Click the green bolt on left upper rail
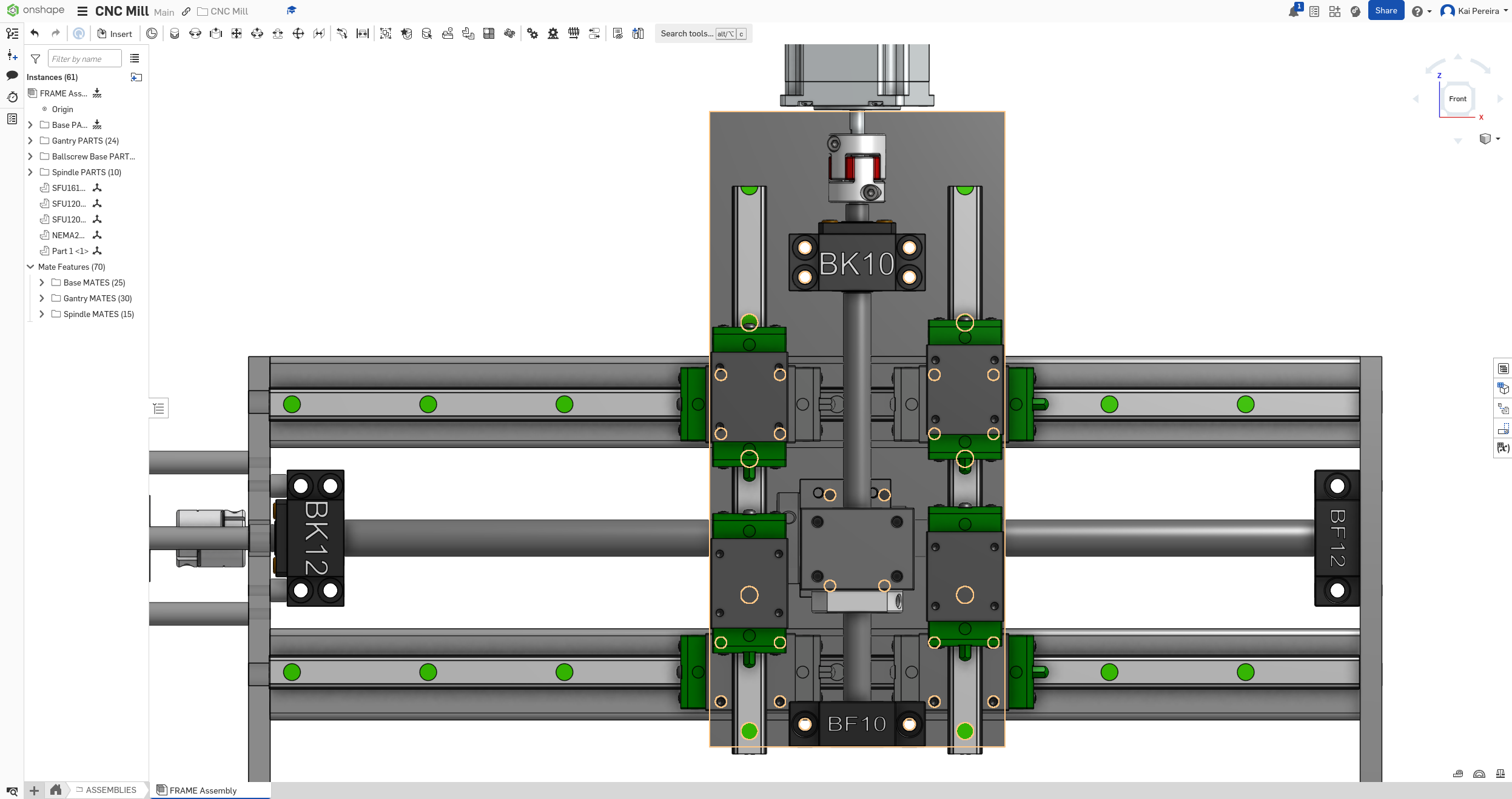The image size is (1512, 799). click(292, 404)
